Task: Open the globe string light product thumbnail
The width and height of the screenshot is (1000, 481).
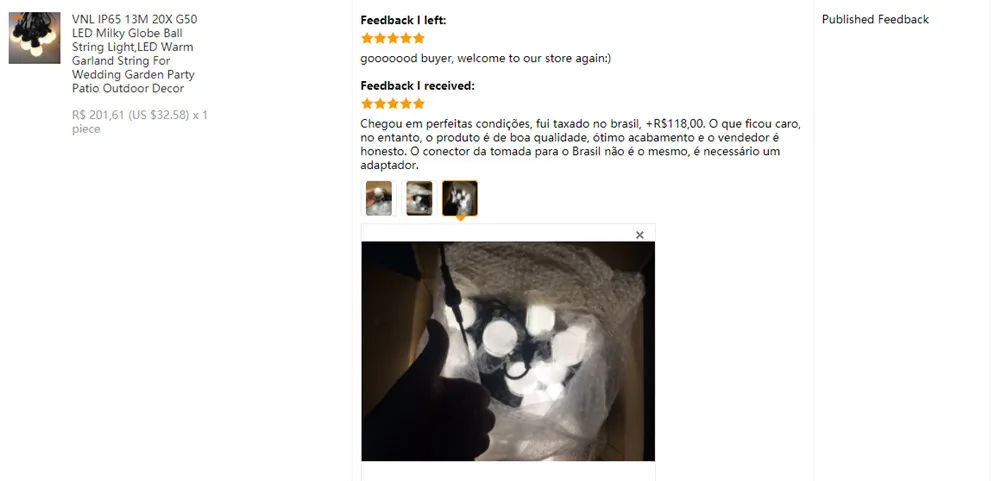Action: (34, 38)
